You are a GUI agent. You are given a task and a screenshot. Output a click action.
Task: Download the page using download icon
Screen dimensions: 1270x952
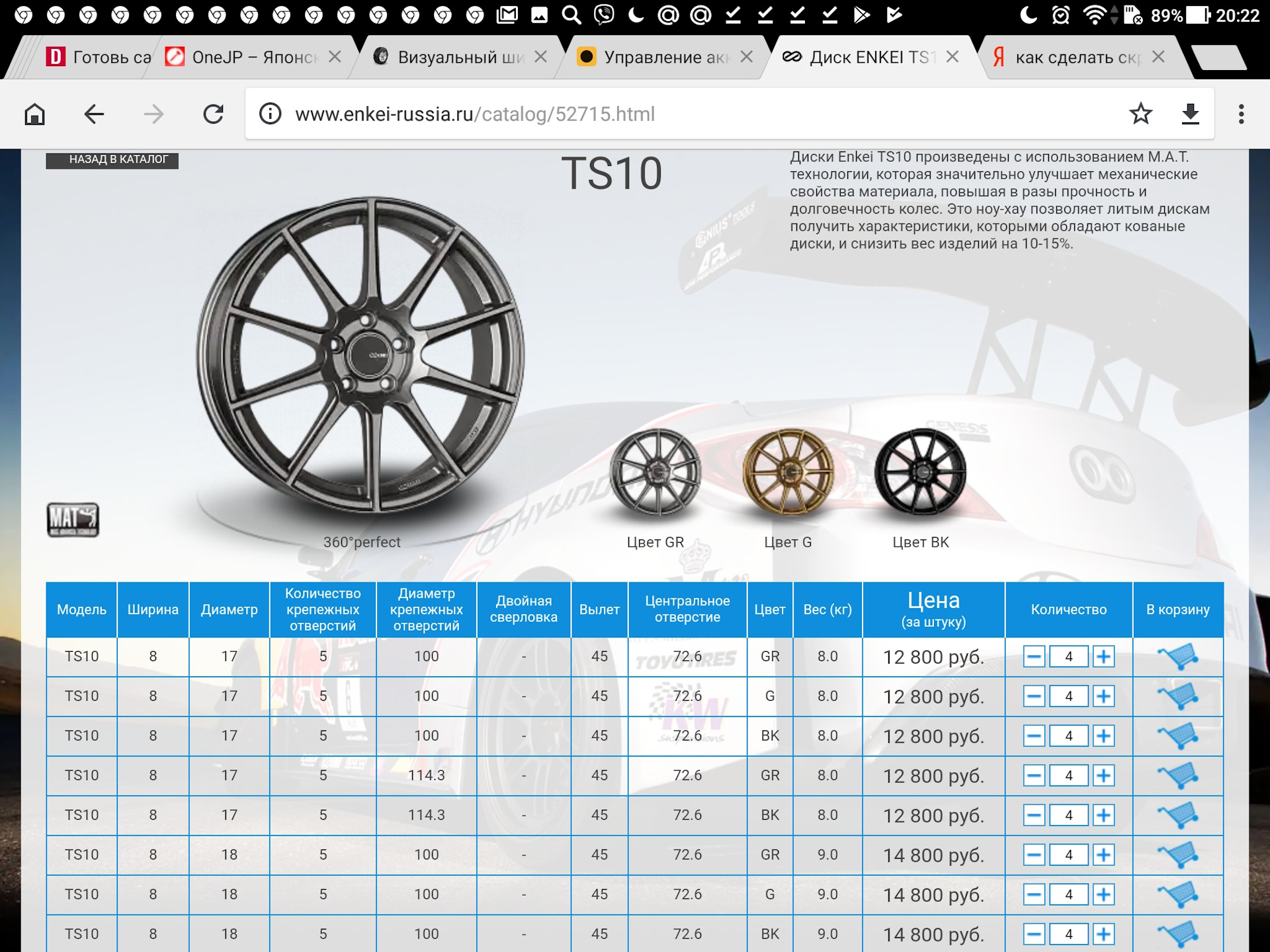(x=1190, y=114)
